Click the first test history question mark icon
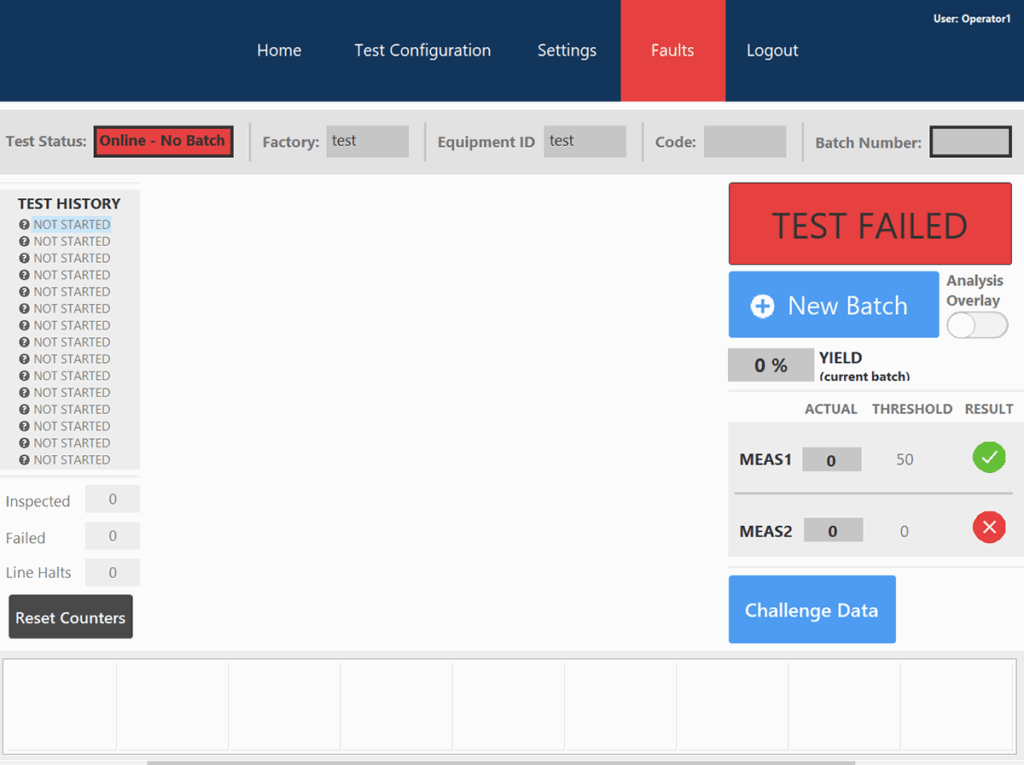Viewport: 1024px width, 765px height. pos(24,225)
